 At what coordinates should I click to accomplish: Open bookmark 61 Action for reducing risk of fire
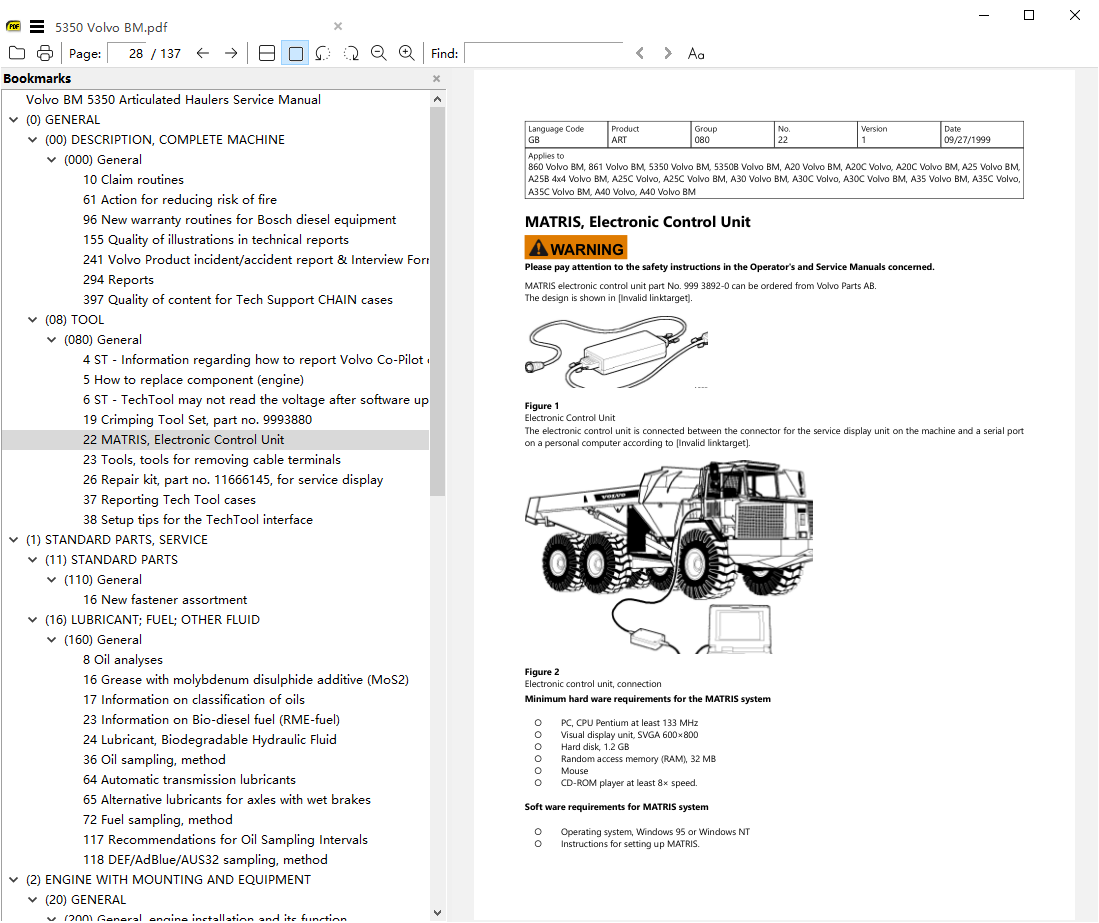[x=180, y=200]
